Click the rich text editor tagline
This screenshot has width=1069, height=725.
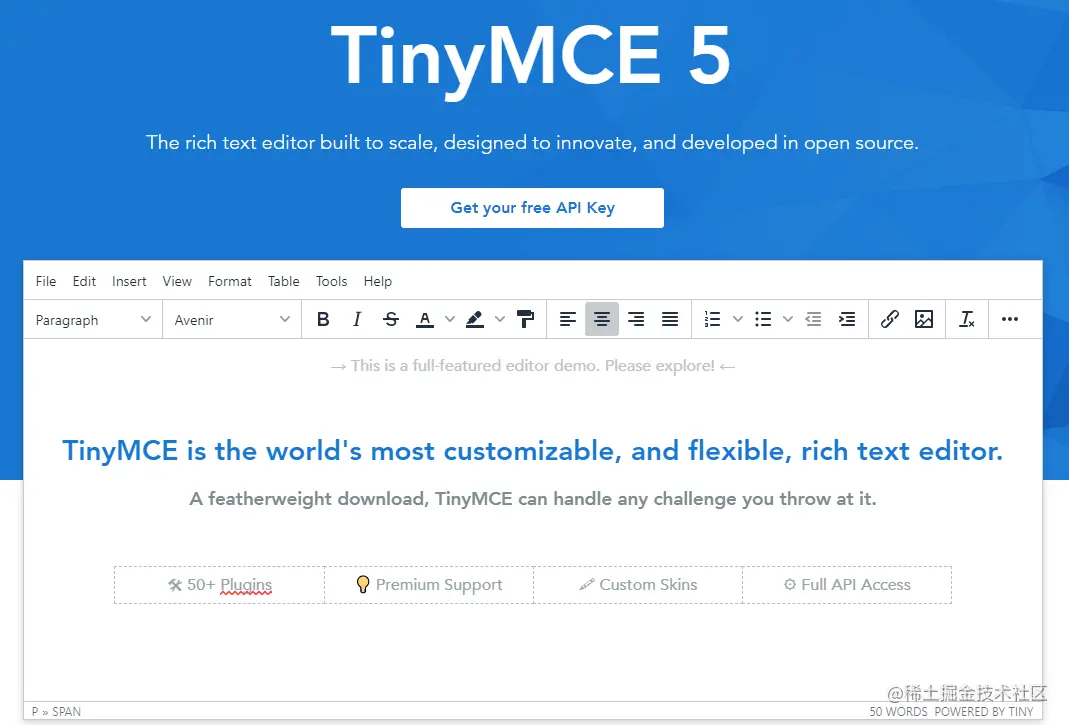pyautogui.click(x=532, y=143)
